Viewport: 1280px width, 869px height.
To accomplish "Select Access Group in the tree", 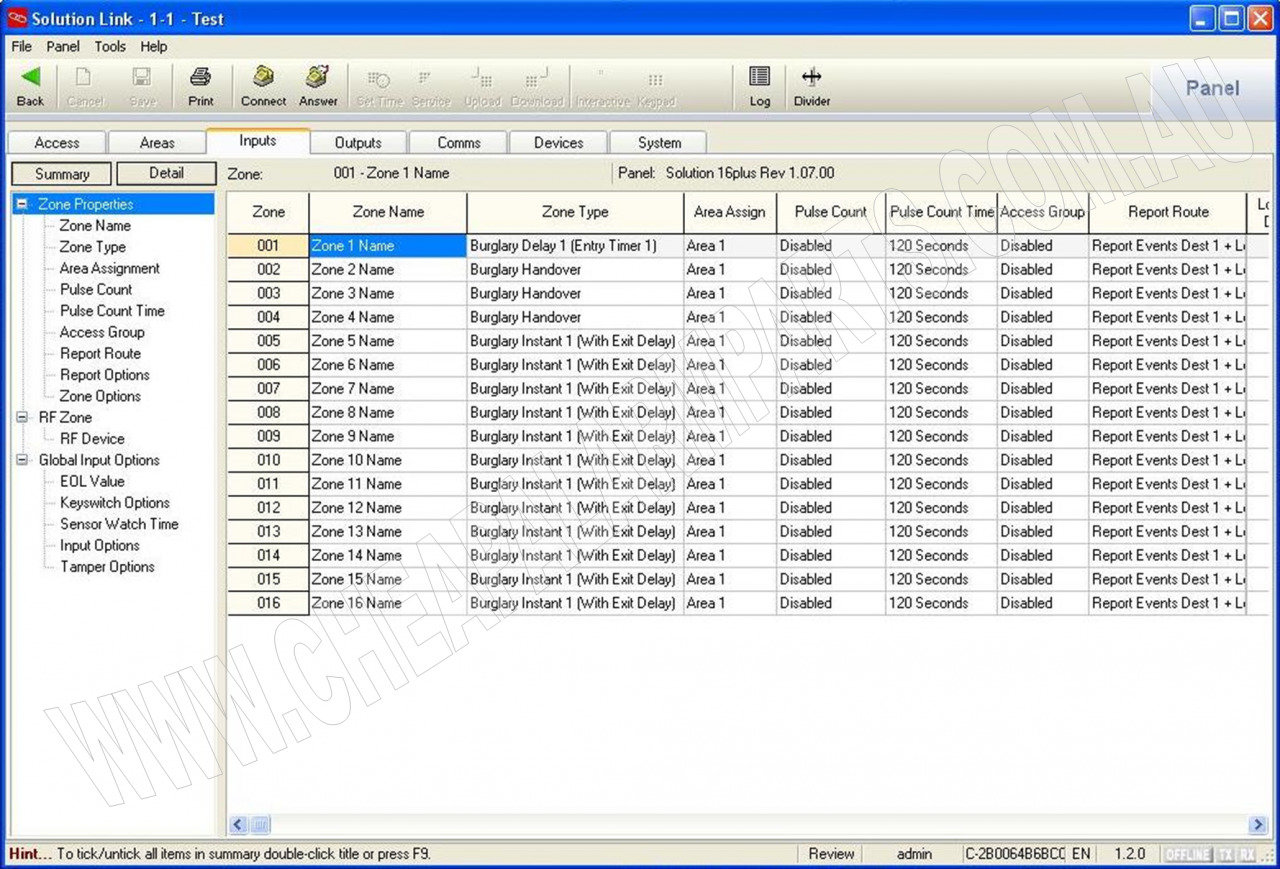I will click(102, 332).
